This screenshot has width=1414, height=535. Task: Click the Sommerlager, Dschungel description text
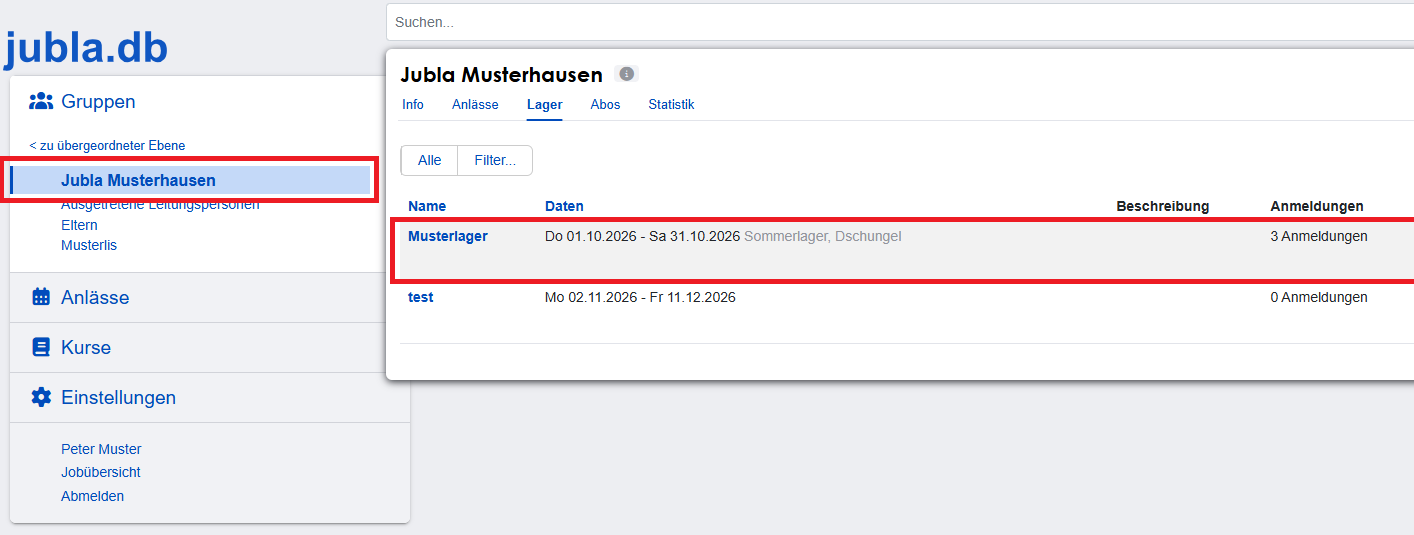point(823,236)
